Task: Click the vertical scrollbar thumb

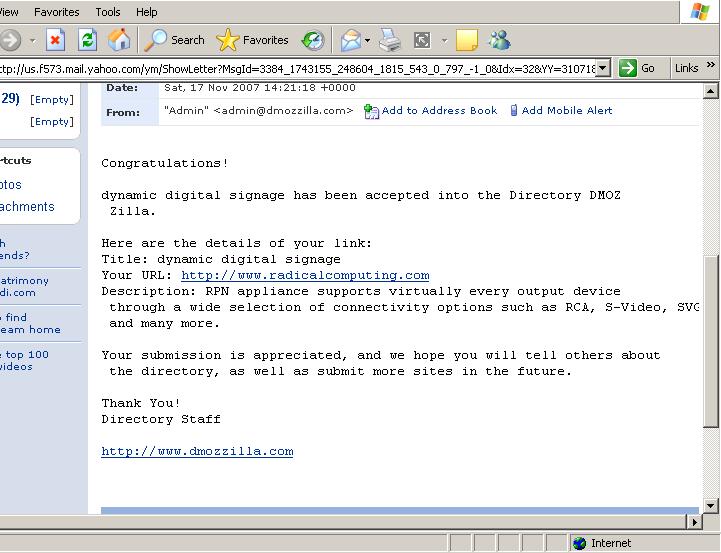Action: pyautogui.click(x=710, y=341)
